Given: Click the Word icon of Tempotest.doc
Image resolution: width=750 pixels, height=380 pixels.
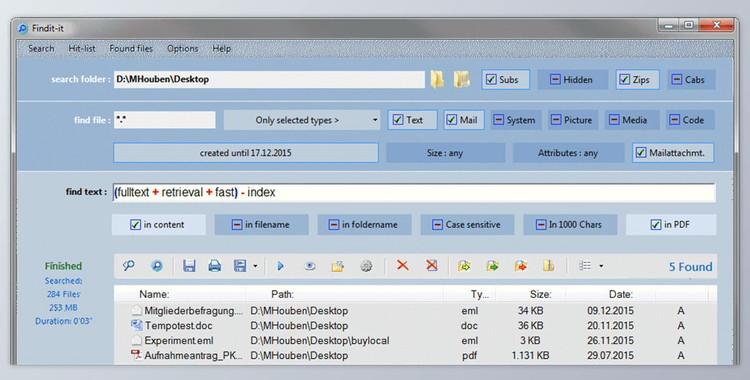Looking at the screenshot, I should tap(137, 325).
